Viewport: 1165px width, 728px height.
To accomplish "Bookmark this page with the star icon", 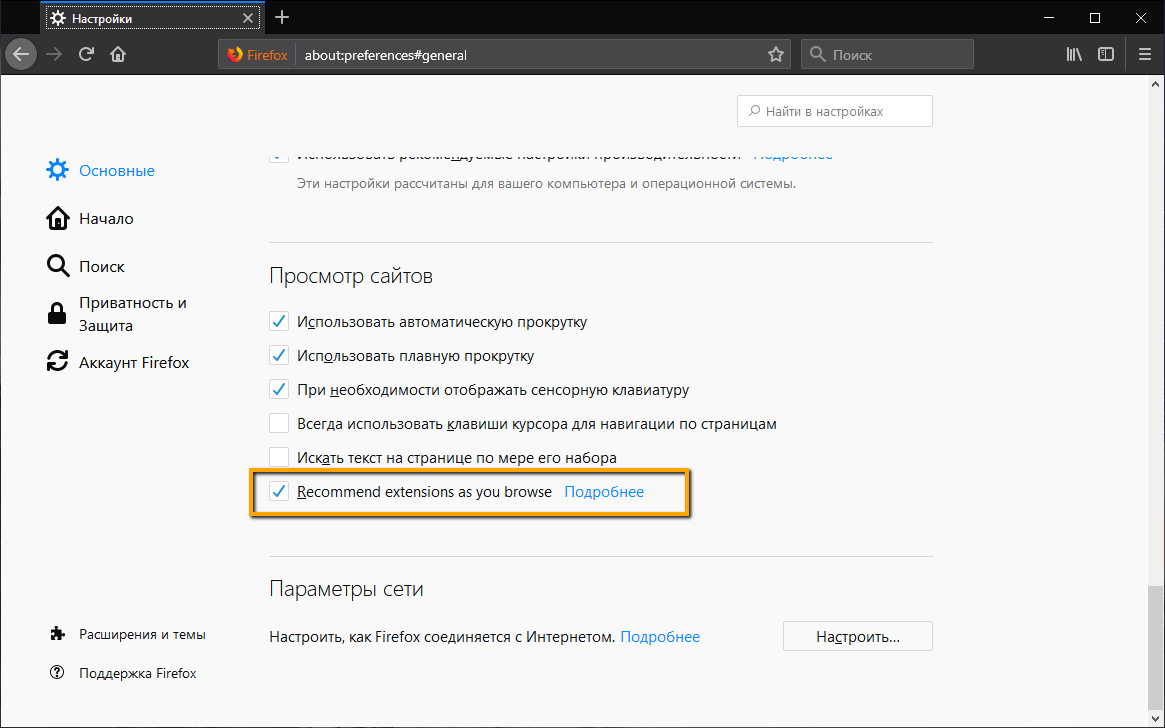I will tap(776, 55).
